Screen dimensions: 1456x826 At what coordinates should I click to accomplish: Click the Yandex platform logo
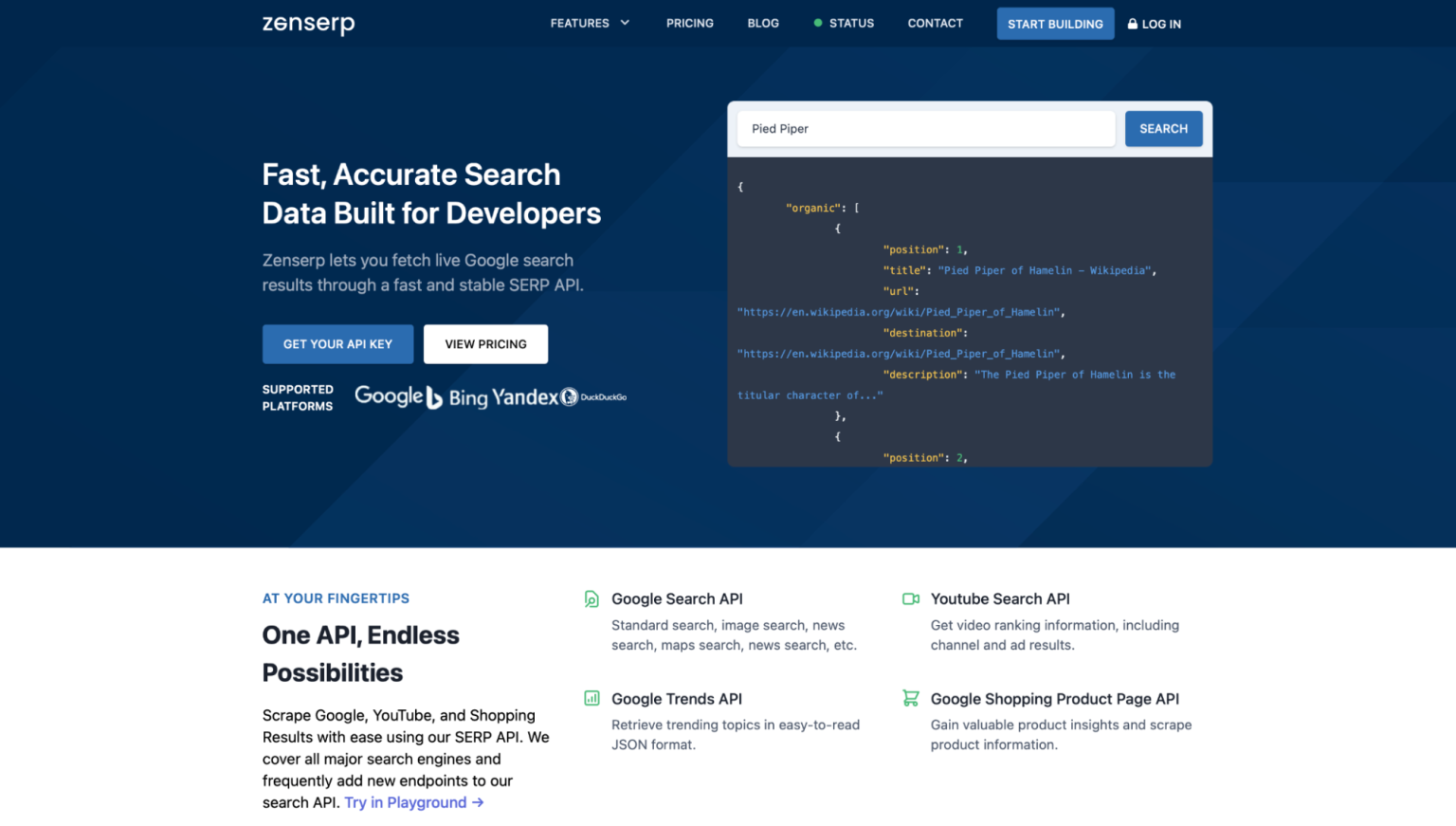pyautogui.click(x=525, y=397)
